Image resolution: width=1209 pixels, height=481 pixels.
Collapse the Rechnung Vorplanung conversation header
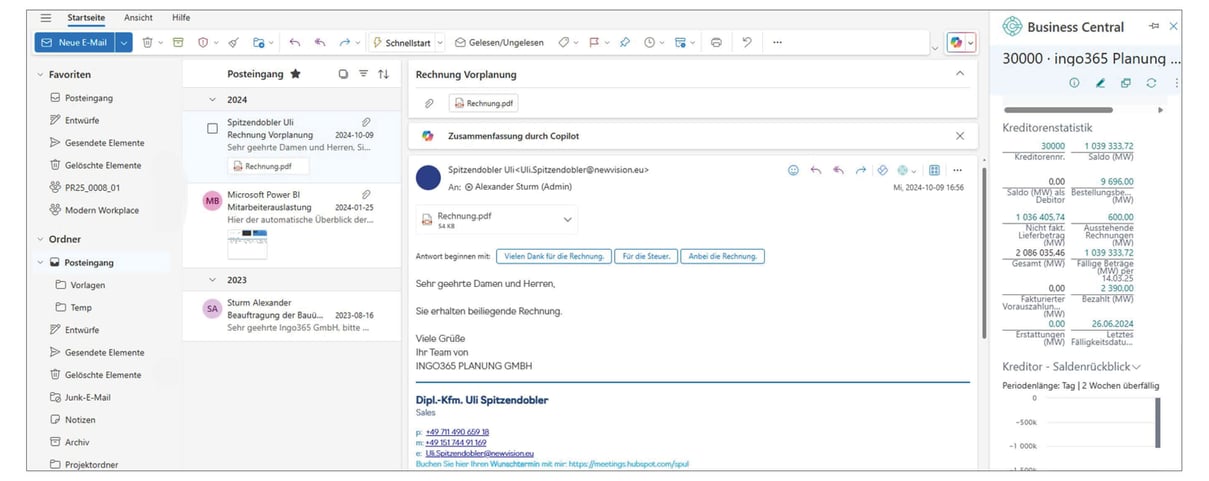coord(960,74)
